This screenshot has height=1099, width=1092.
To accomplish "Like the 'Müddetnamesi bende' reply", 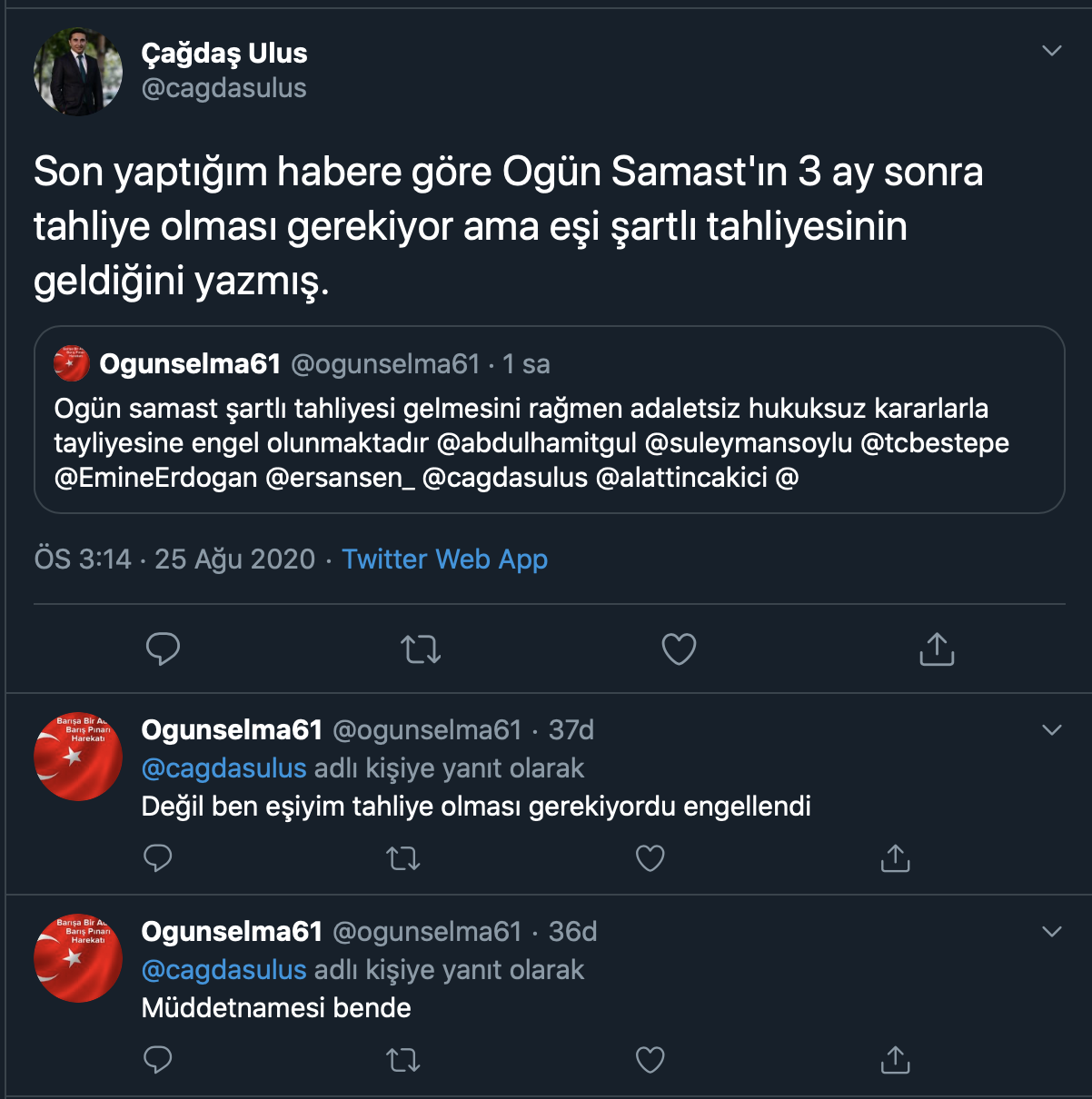I will [x=650, y=1059].
